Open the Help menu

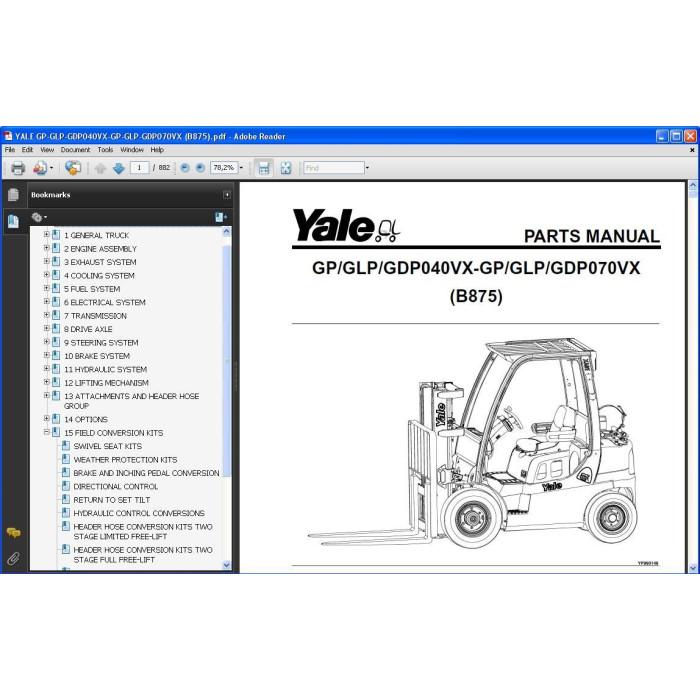[x=157, y=150]
